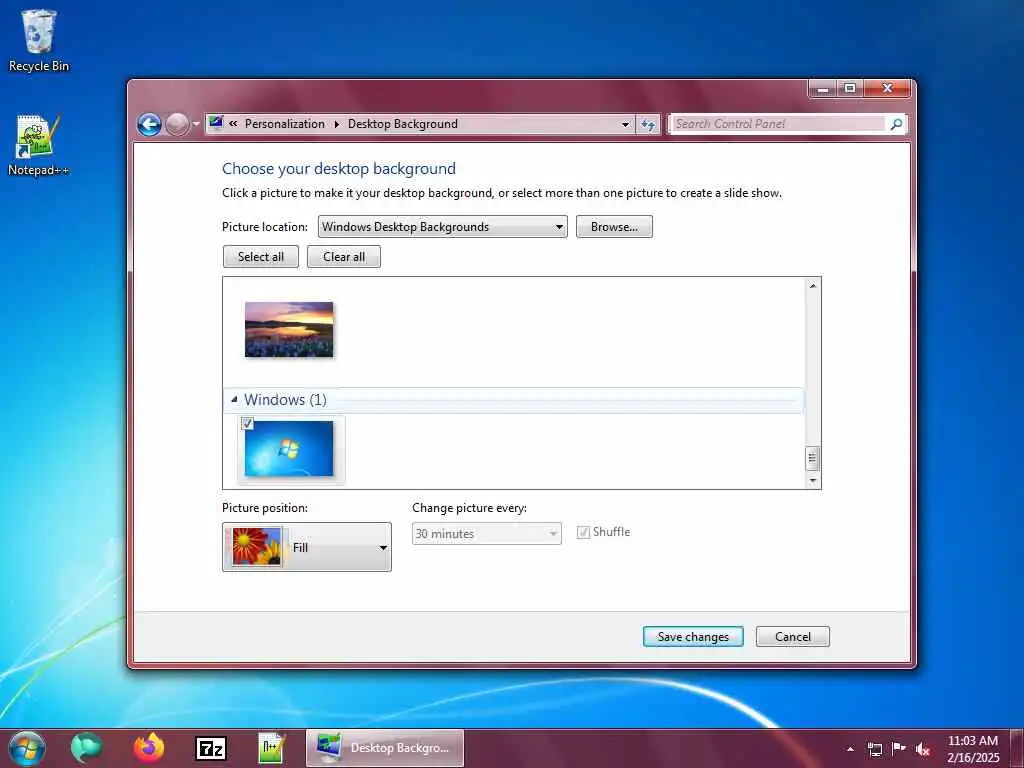This screenshot has height=768, width=1024.
Task: Click the double-chevron breadcrumb overflow
Action: (233, 123)
